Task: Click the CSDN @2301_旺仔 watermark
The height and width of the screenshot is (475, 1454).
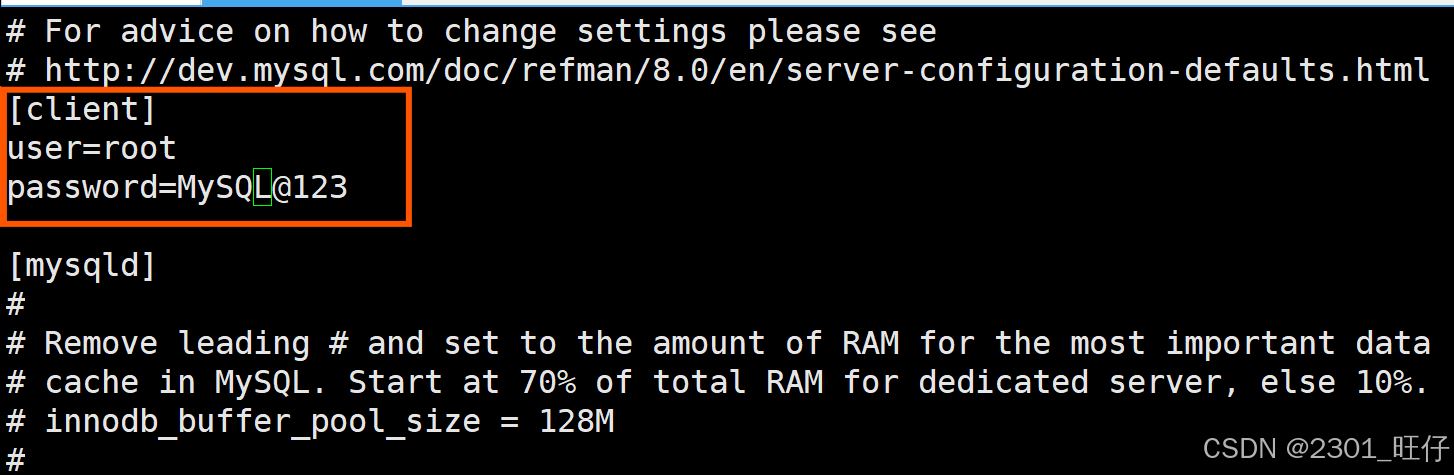Action: (x=1326, y=449)
